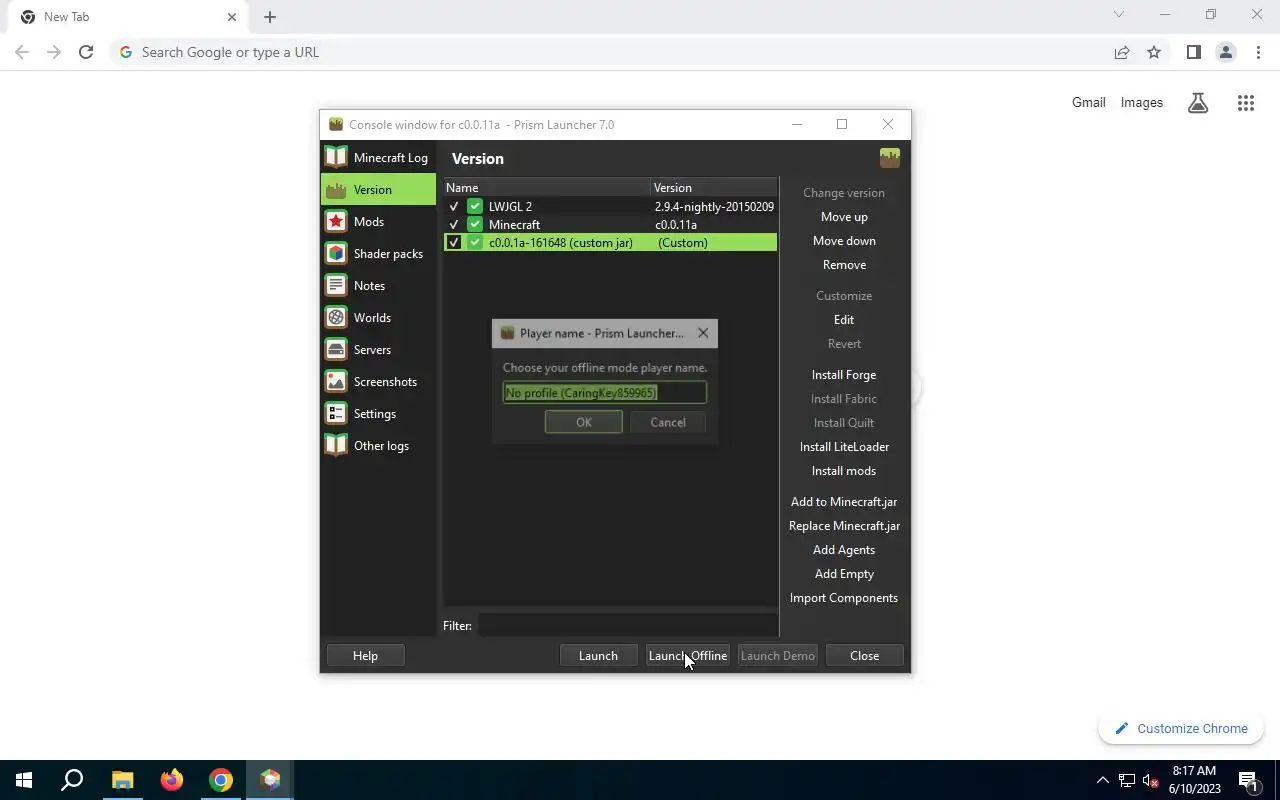Open the Servers page icon

(x=336, y=350)
